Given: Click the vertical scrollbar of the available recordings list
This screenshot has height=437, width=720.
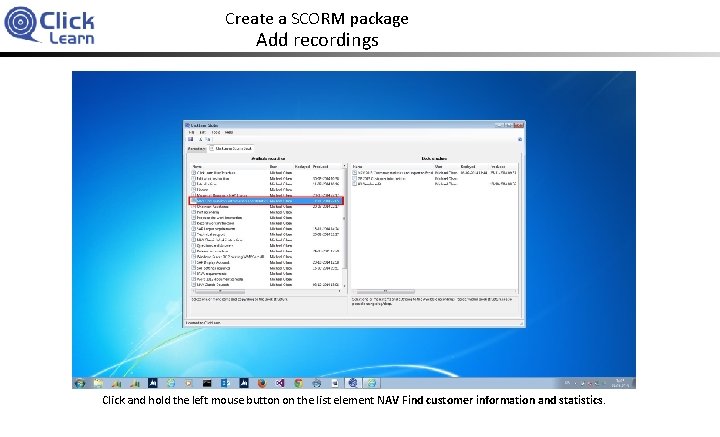Looking at the screenshot, I should [344, 227].
